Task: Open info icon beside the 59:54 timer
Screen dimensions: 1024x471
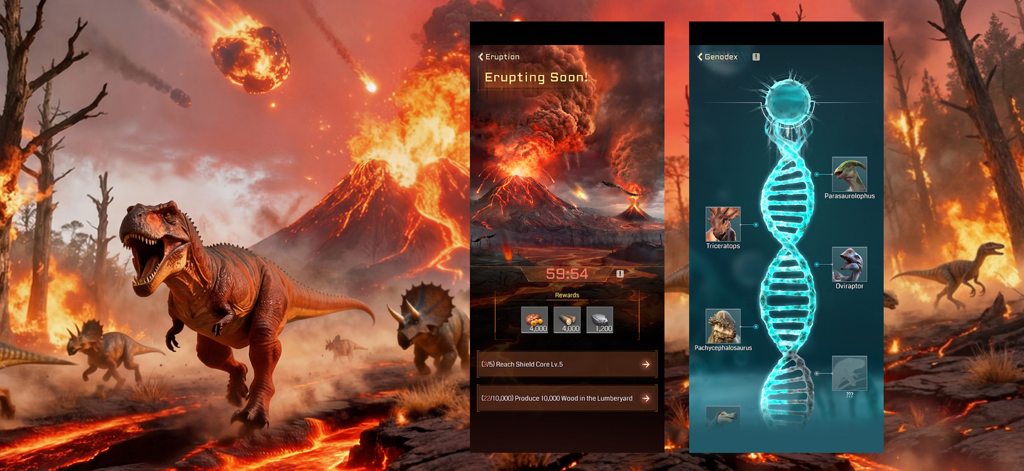Action: coord(620,274)
